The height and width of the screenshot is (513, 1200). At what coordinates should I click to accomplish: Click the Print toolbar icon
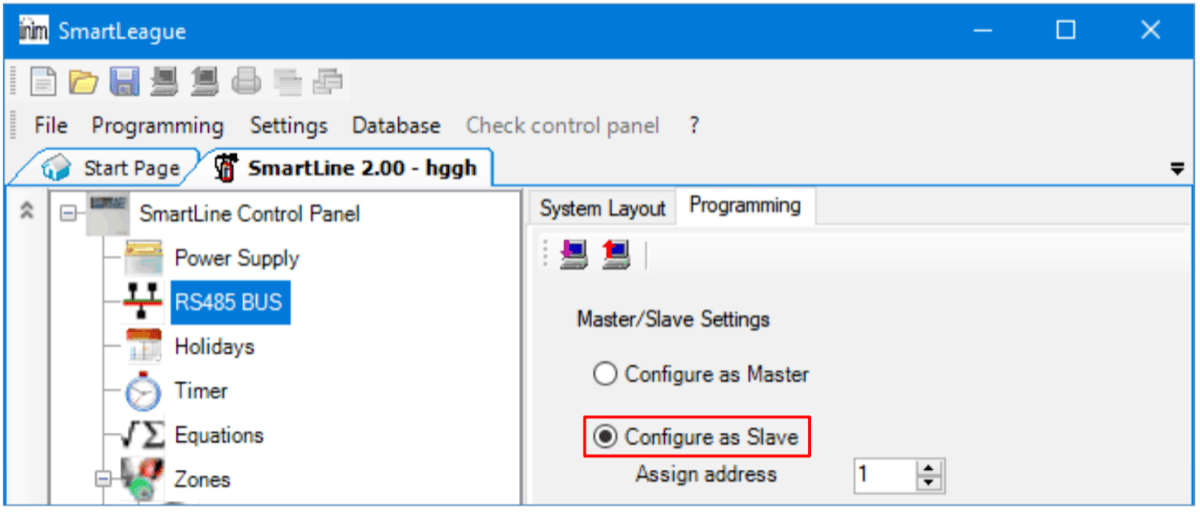pos(247,81)
